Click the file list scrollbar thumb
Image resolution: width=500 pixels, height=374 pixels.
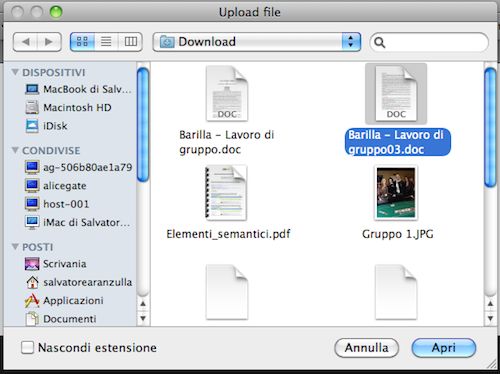(x=490, y=128)
